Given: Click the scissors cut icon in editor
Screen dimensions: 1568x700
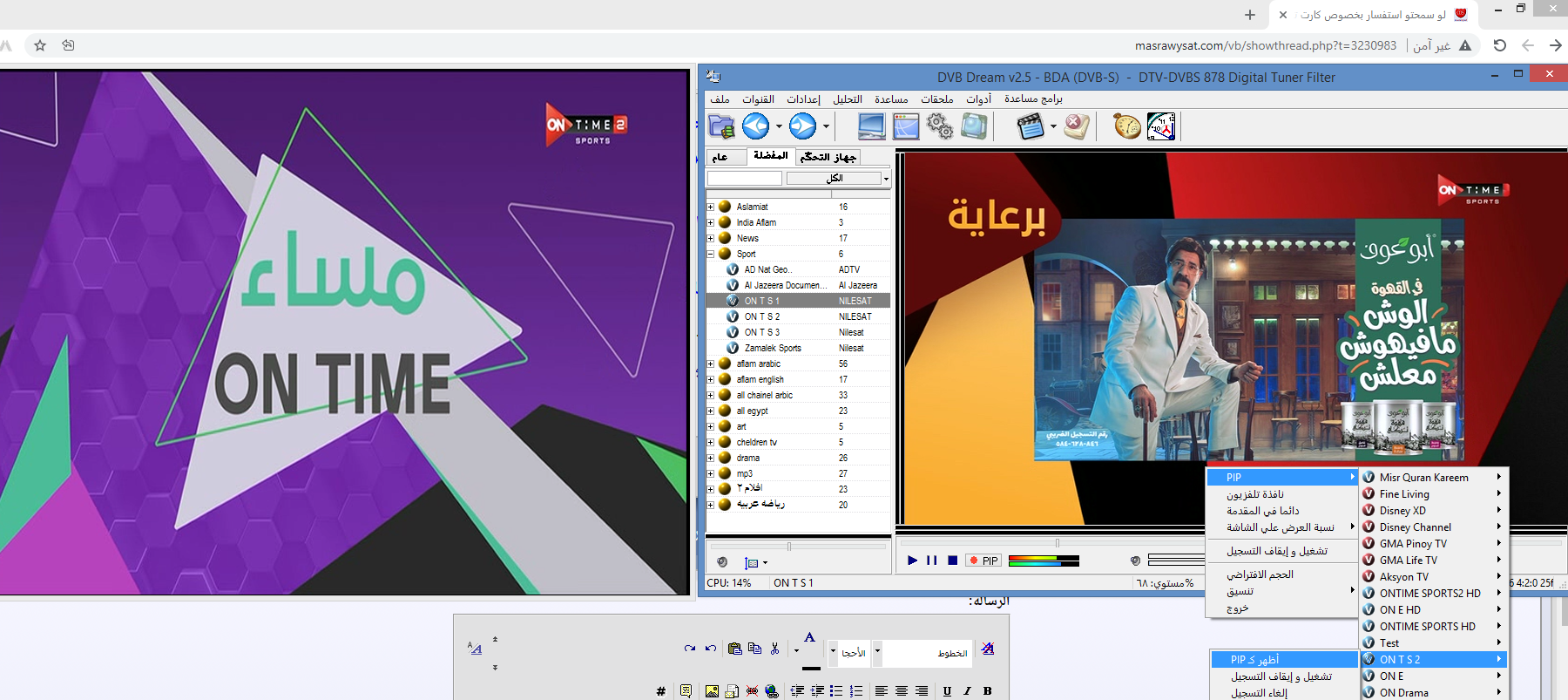Looking at the screenshot, I should [x=774, y=649].
